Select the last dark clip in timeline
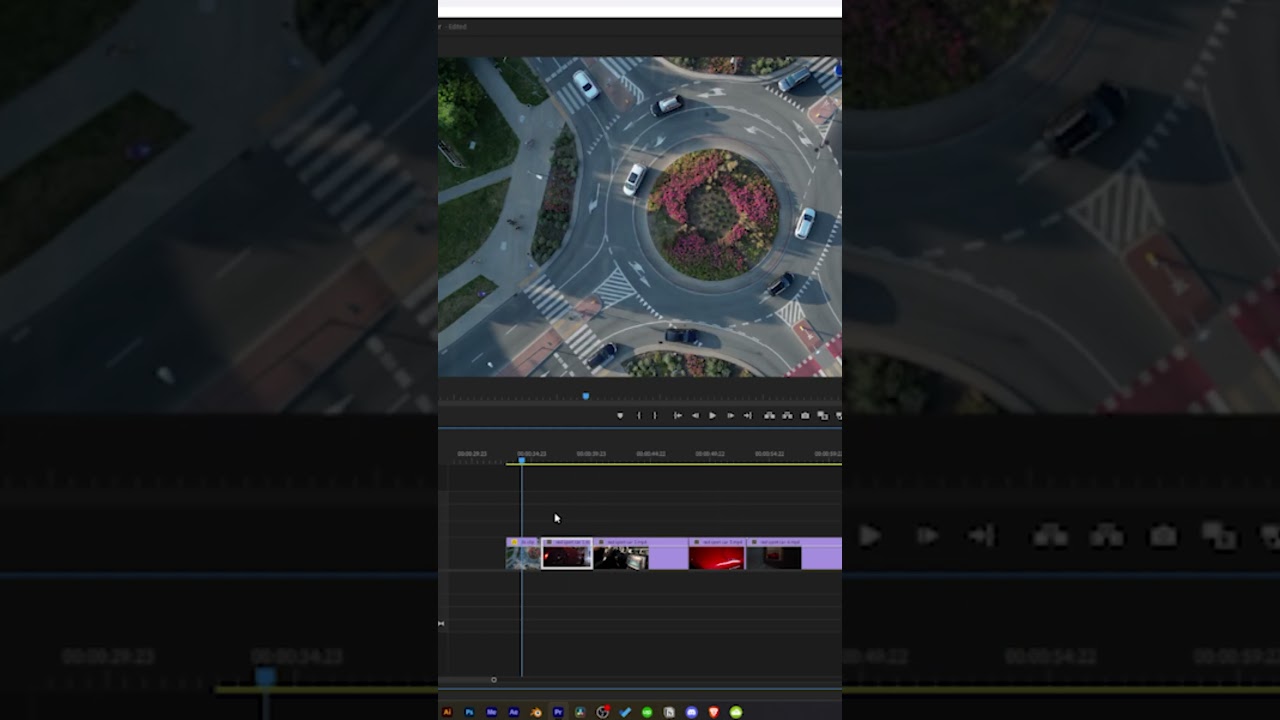The width and height of the screenshot is (1280, 720). click(794, 554)
